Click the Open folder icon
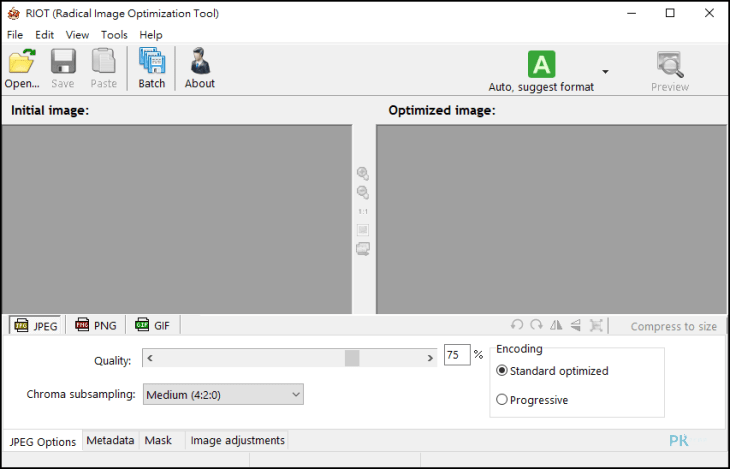The height and width of the screenshot is (469, 730). [21, 61]
